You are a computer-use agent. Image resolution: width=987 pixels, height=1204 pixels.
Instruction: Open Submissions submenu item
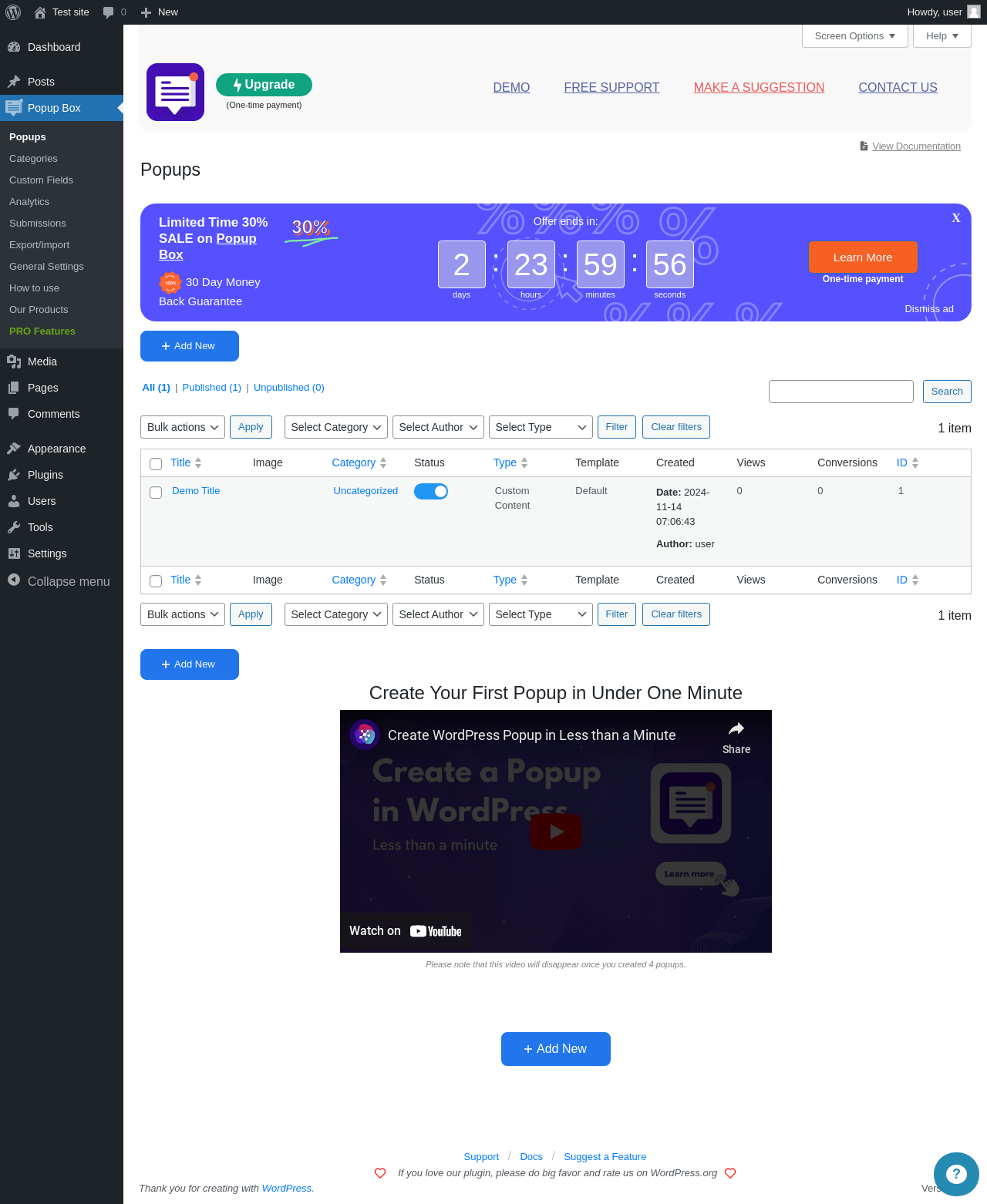click(x=38, y=224)
